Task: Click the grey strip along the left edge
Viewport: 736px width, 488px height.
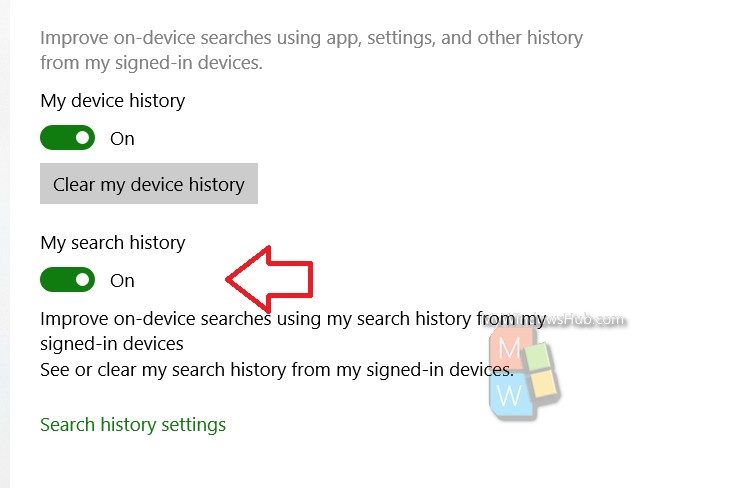Action: click(x=5, y=244)
